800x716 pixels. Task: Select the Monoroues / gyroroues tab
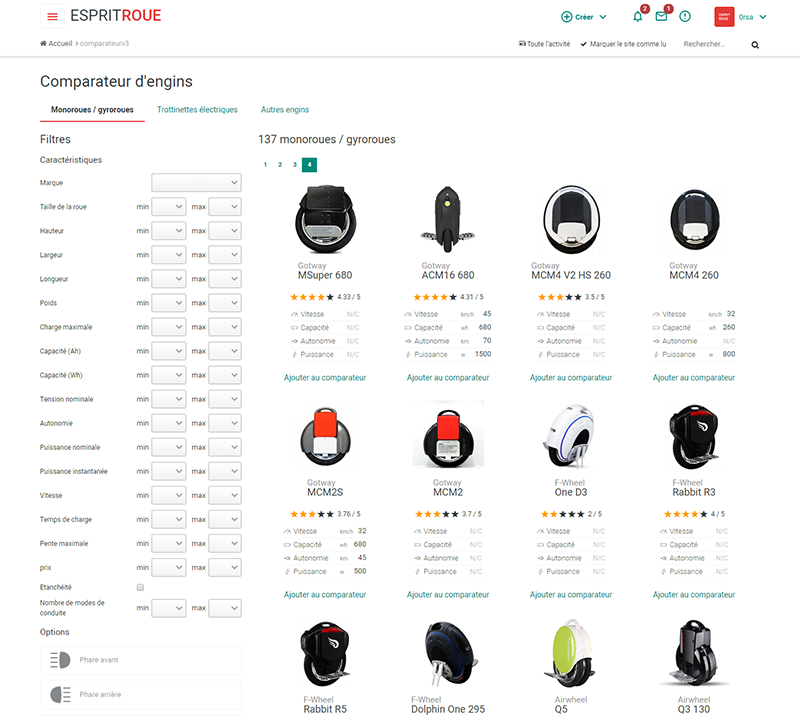pos(92,110)
